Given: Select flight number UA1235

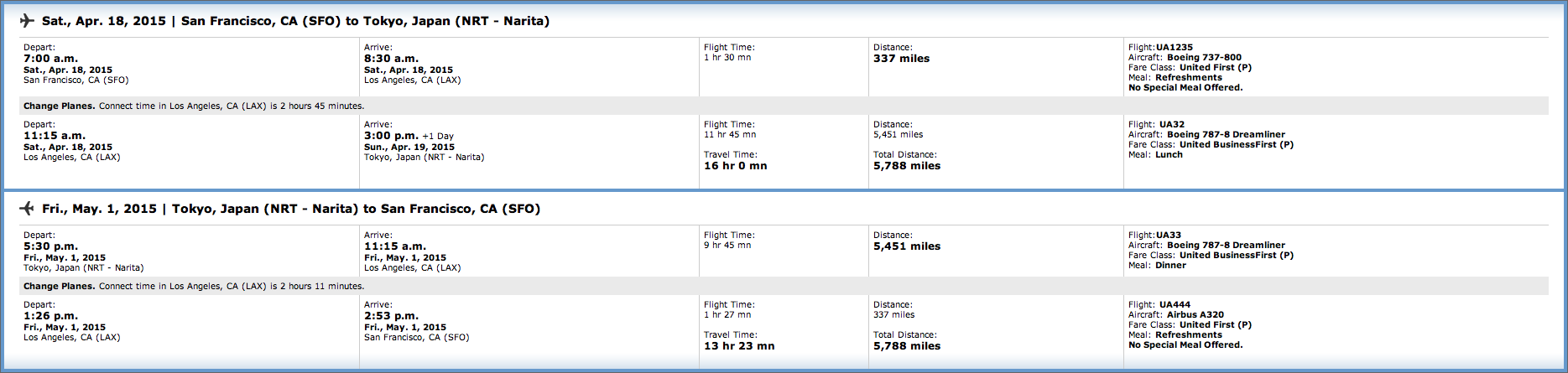Looking at the screenshot, I should (1174, 48).
